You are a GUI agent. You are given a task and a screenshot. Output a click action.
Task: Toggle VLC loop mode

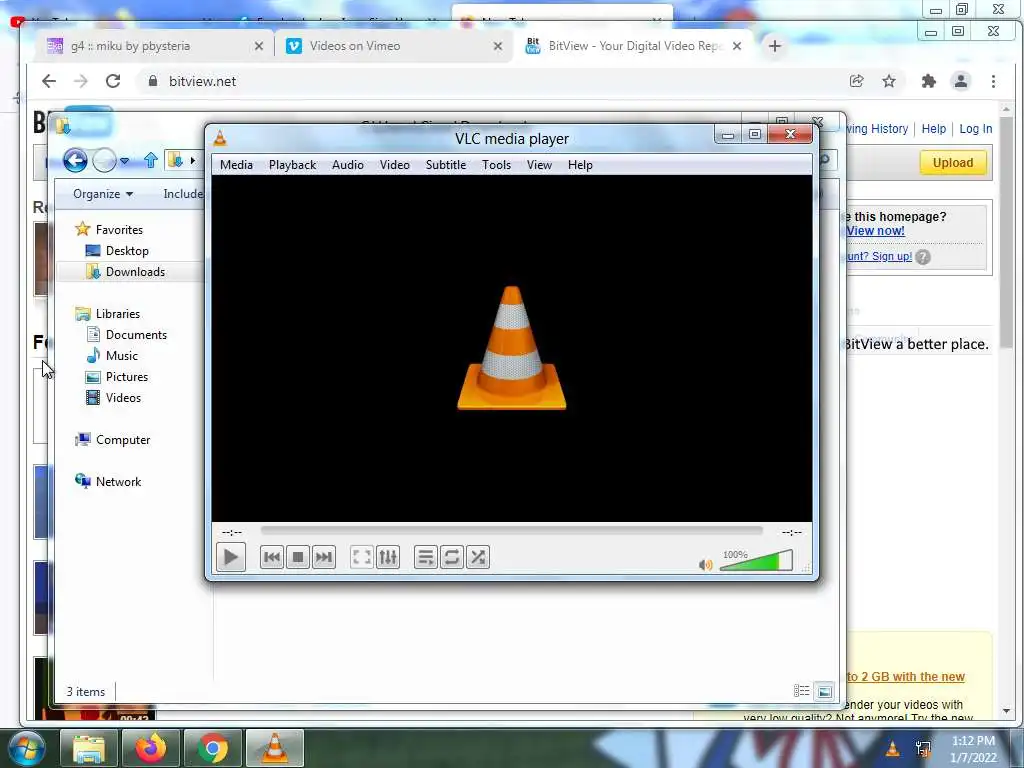(x=451, y=557)
